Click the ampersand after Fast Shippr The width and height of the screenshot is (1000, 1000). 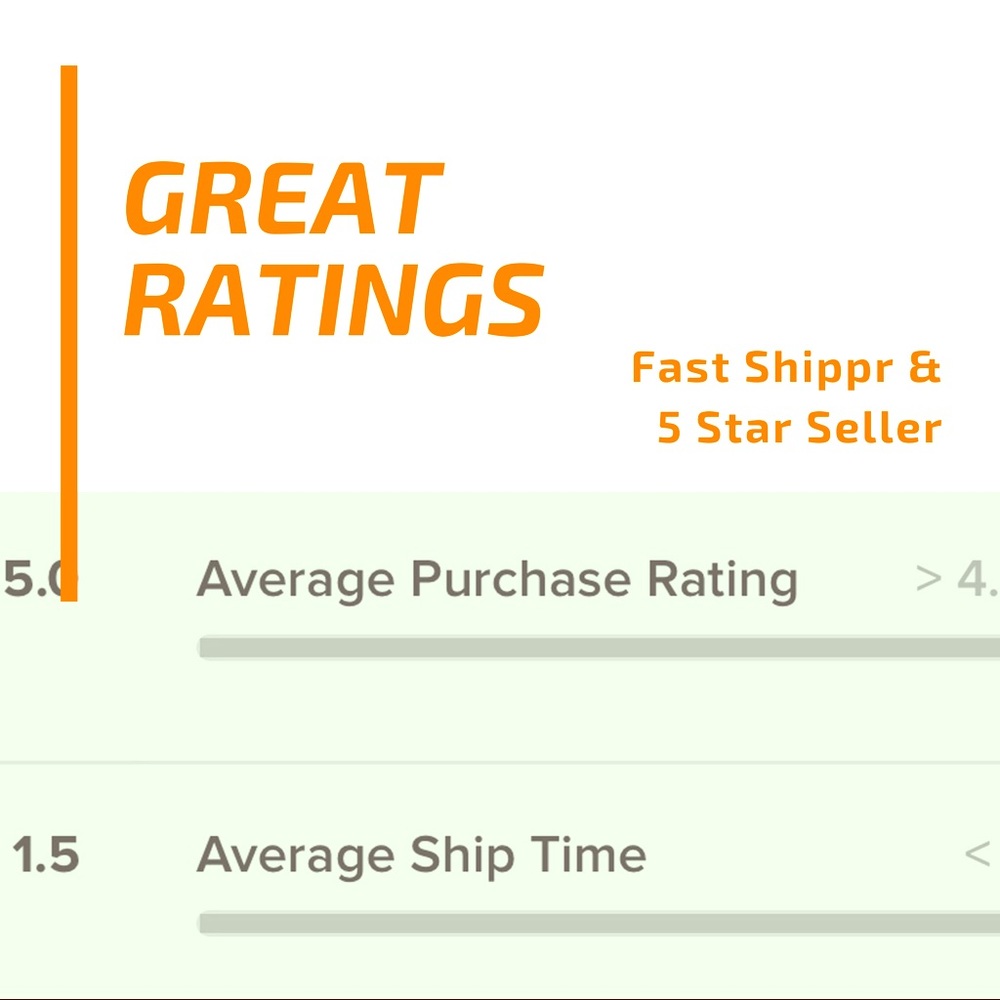pyautogui.click(x=925, y=368)
